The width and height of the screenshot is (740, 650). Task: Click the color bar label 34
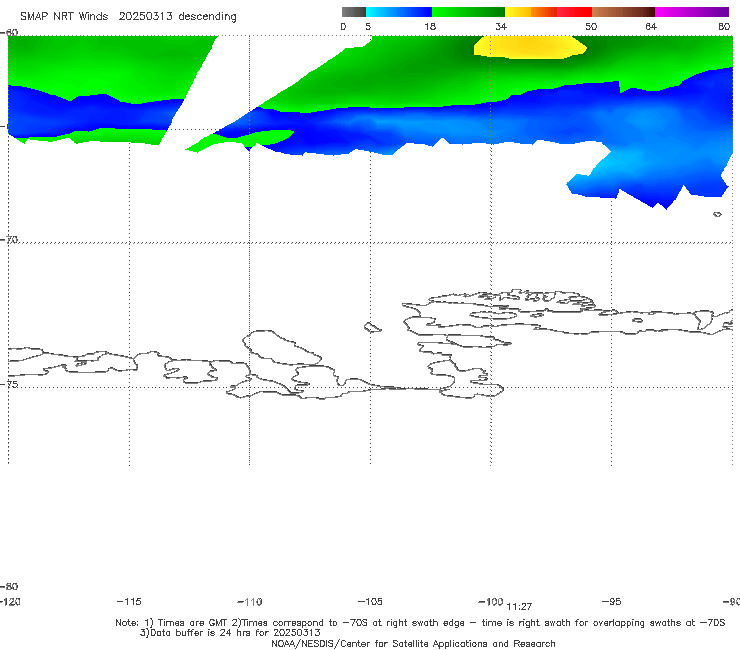(501, 27)
